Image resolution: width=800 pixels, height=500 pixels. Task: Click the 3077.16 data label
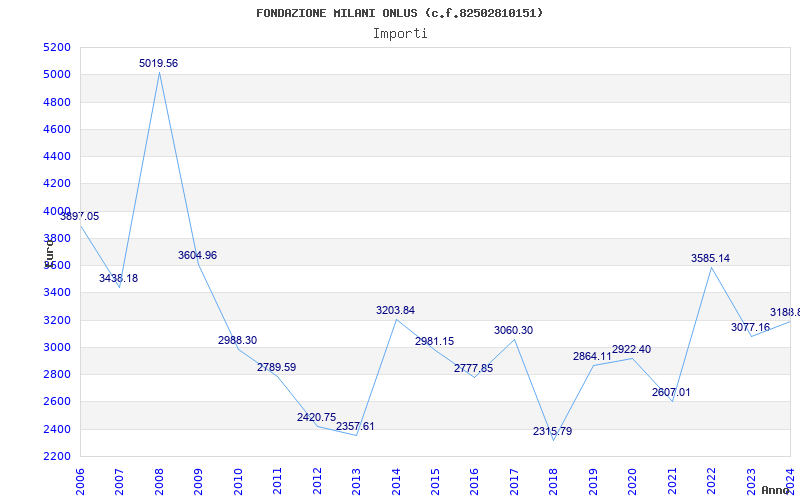point(751,328)
